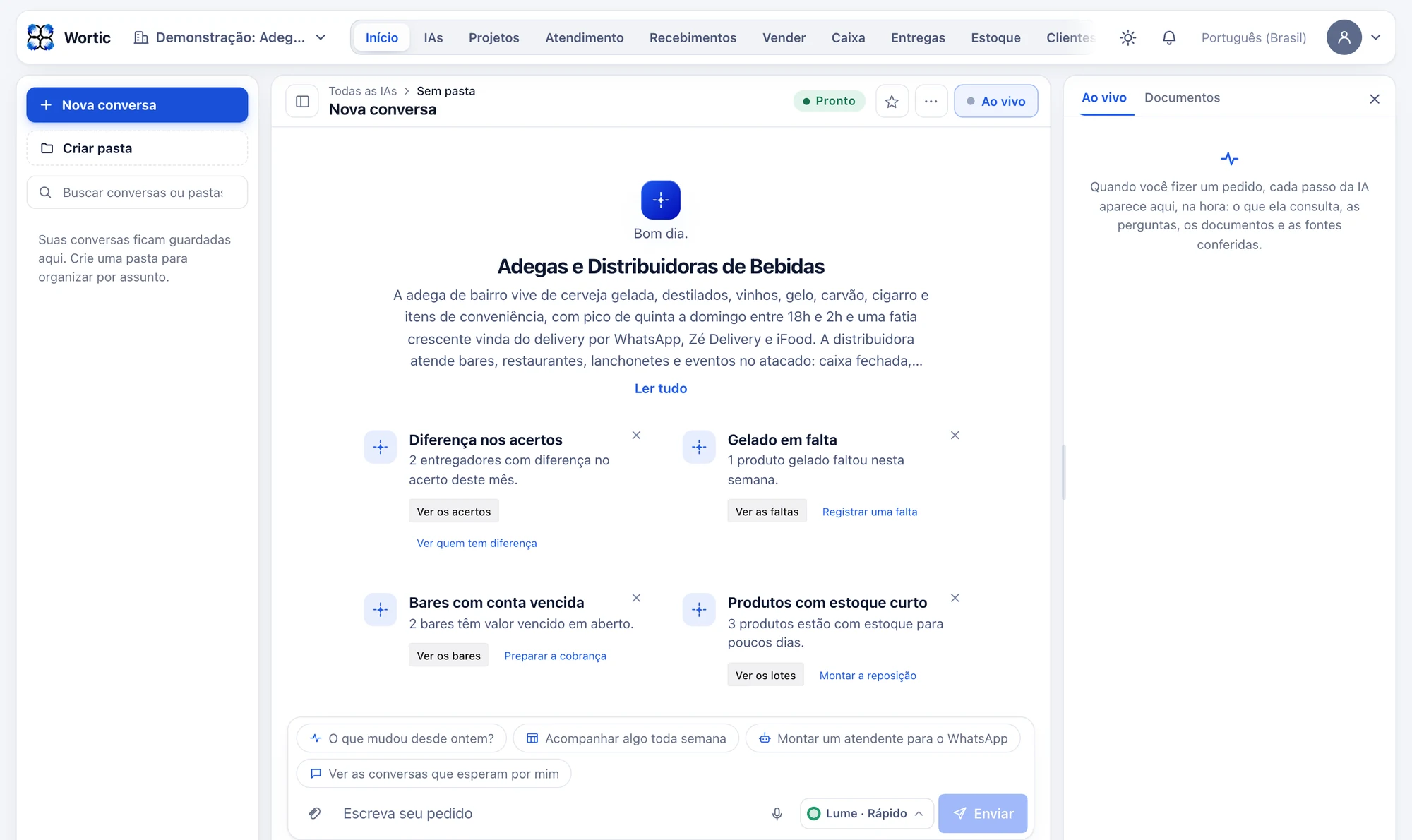1412x840 pixels.
Task: Open the Vender tab
Action: (x=784, y=37)
